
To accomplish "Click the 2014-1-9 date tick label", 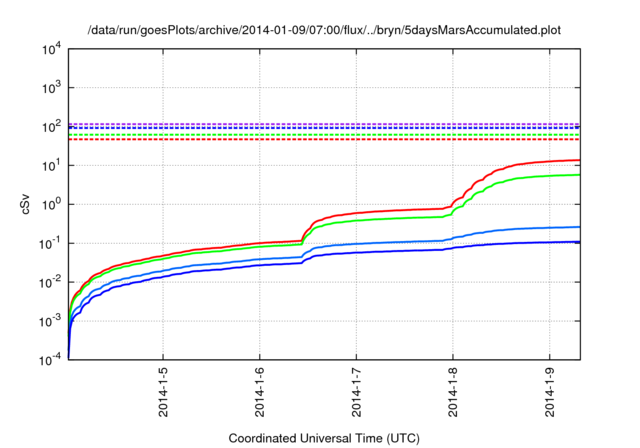I will coord(550,391).
